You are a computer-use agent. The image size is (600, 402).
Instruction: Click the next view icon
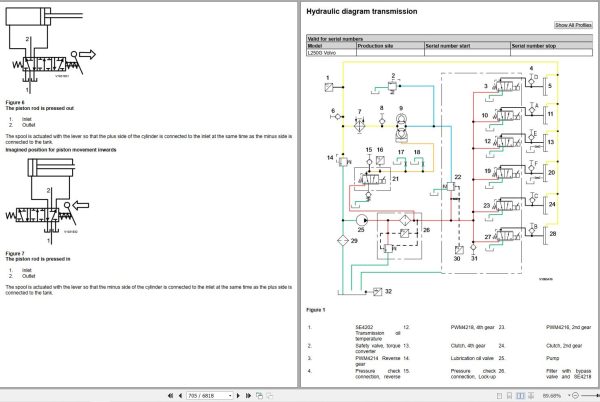coord(269,395)
